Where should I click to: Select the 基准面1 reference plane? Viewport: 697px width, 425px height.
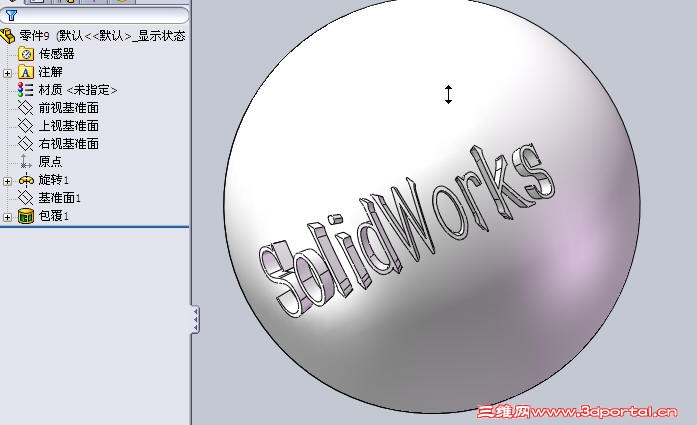pyautogui.click(x=59, y=198)
